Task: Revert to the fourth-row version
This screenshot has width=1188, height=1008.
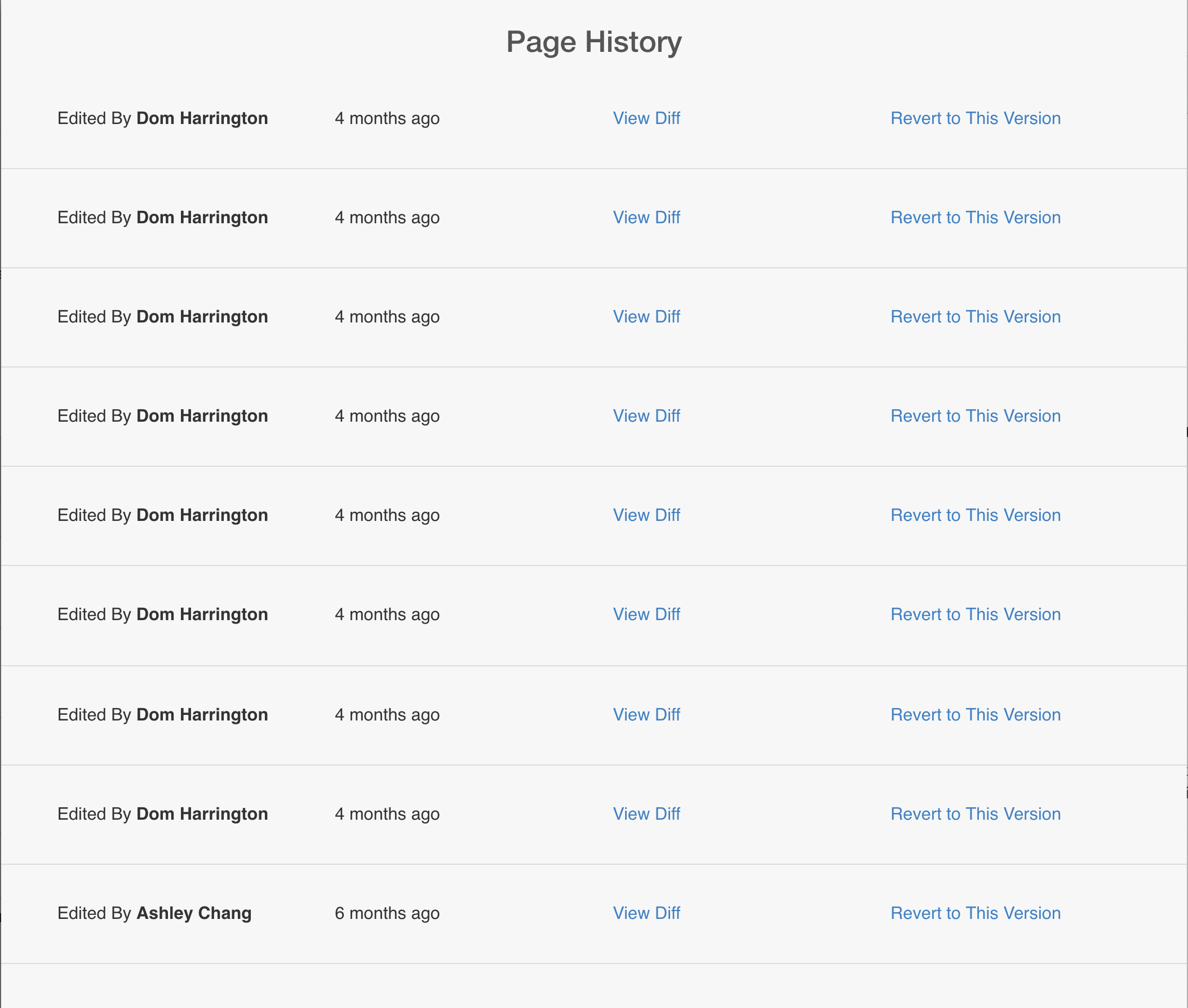Action: pos(975,416)
